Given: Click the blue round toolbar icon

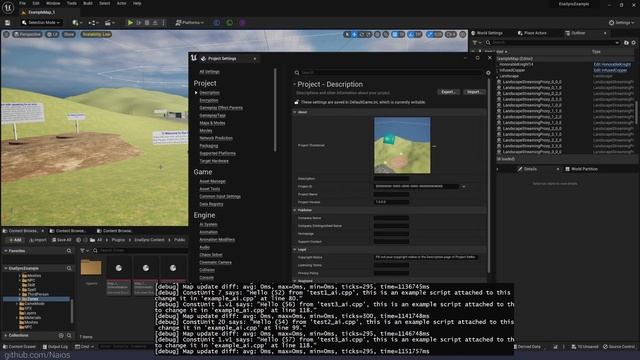Looking at the screenshot, I should 217,22.
